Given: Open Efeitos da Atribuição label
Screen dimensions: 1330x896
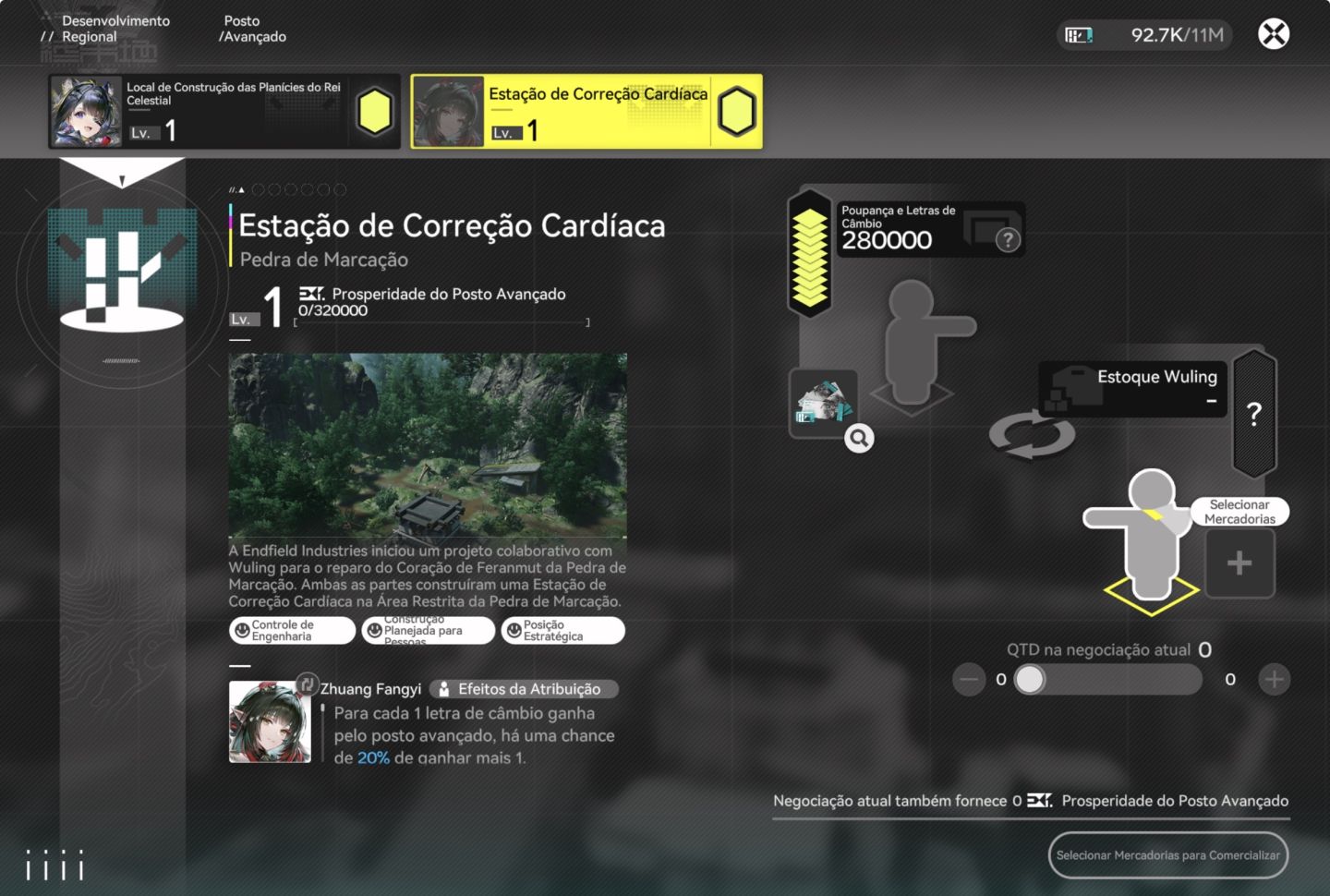Looking at the screenshot, I should click(x=524, y=689).
